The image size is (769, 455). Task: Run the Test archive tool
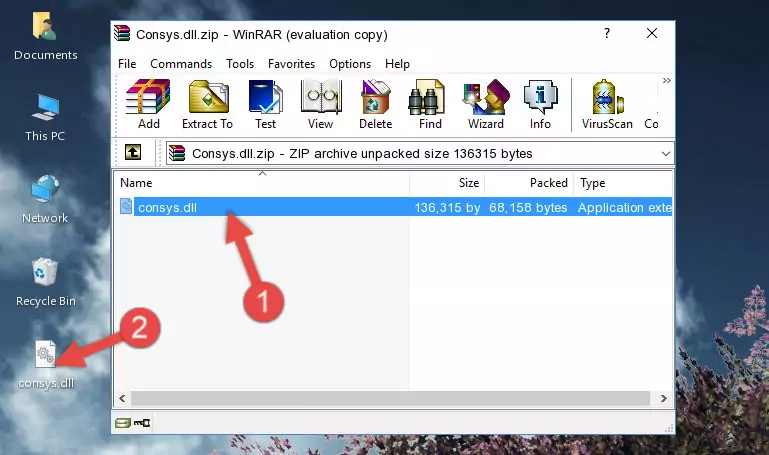pyautogui.click(x=265, y=104)
